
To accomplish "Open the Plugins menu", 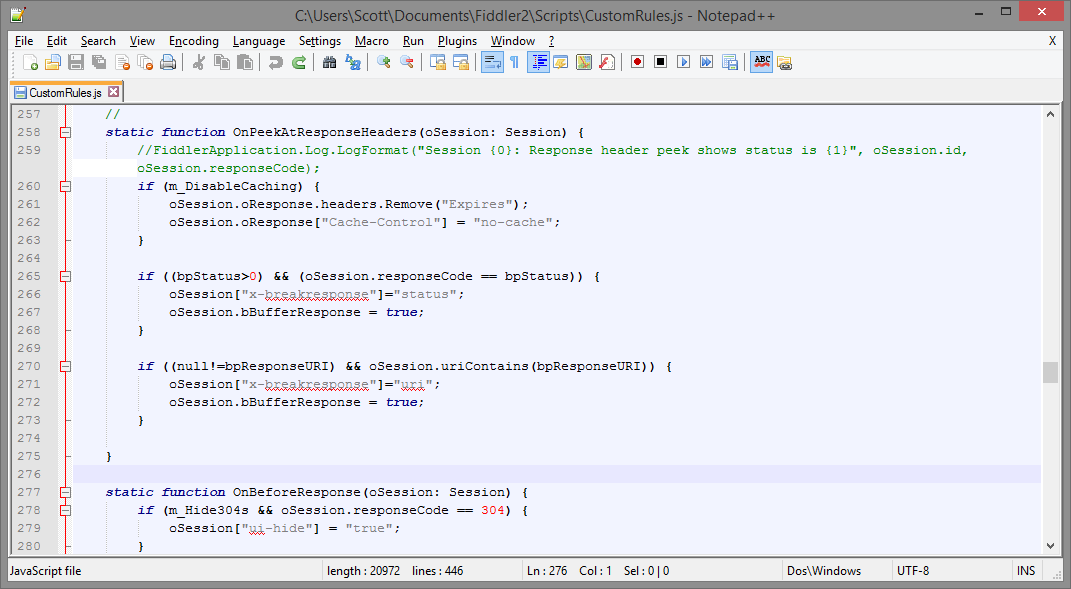I will click(457, 41).
